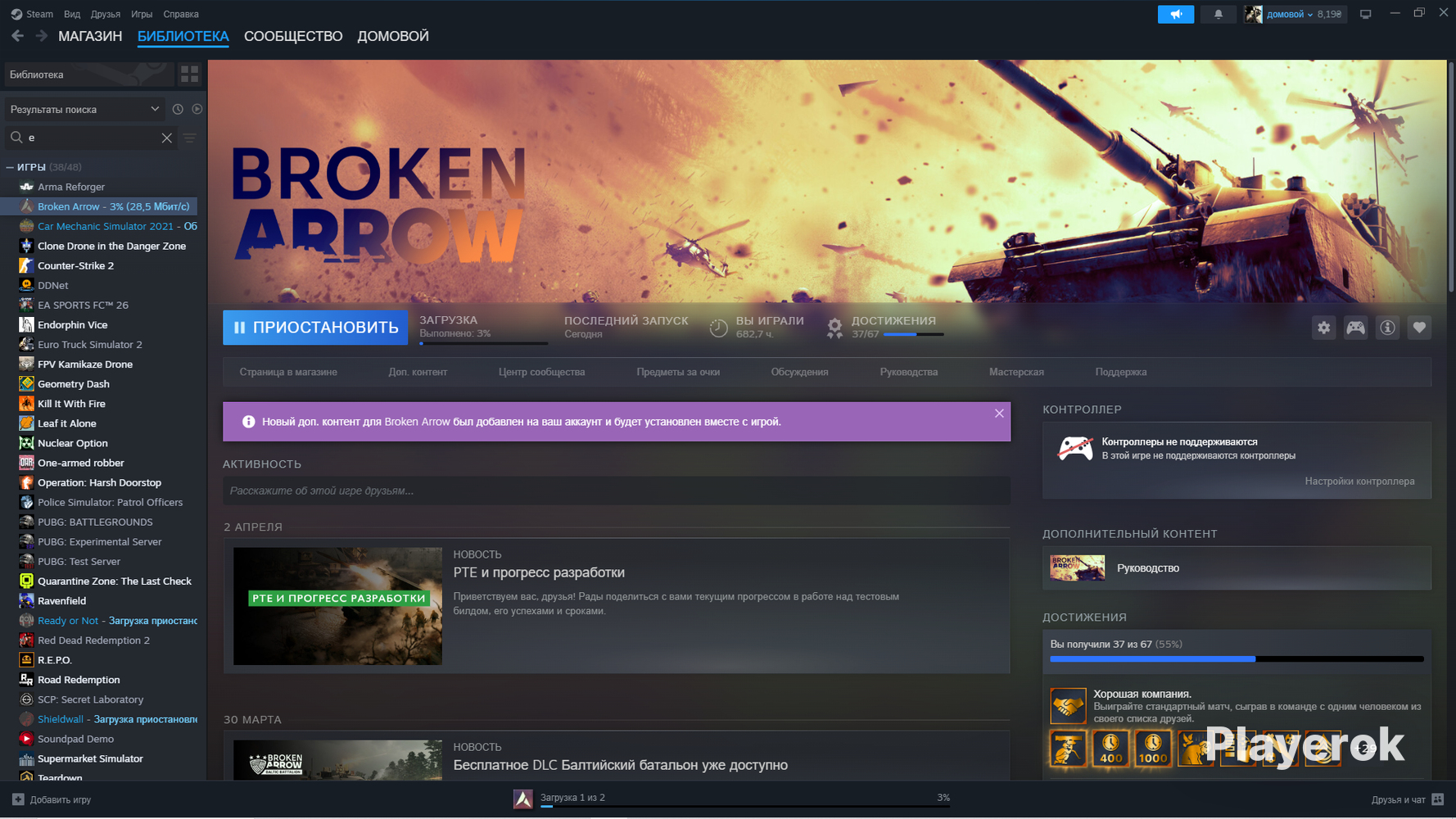Open advanced search filter options icon
The height and width of the screenshot is (819, 1456).
click(x=190, y=138)
